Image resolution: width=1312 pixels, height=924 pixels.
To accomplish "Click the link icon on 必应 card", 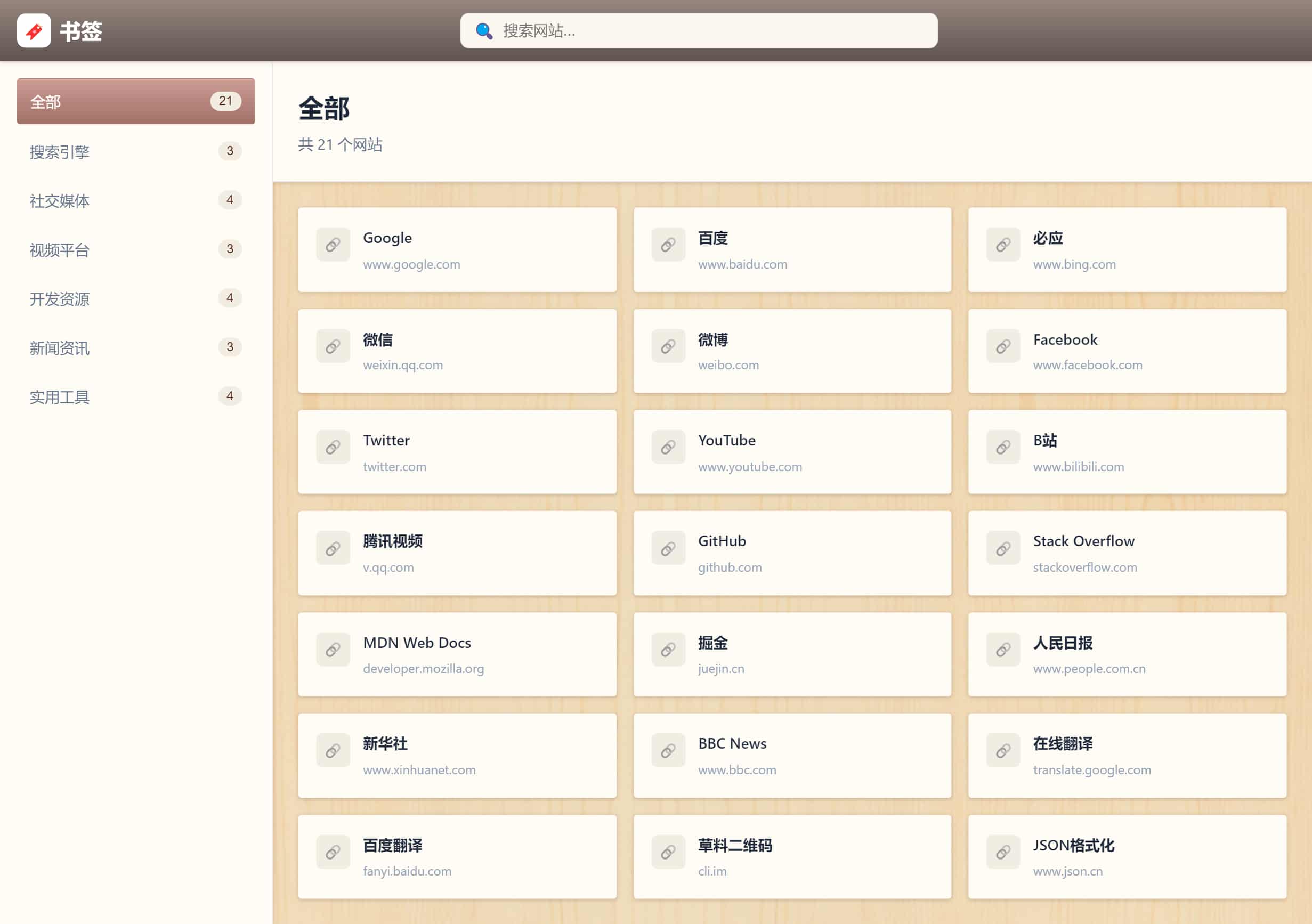I will click(1003, 245).
